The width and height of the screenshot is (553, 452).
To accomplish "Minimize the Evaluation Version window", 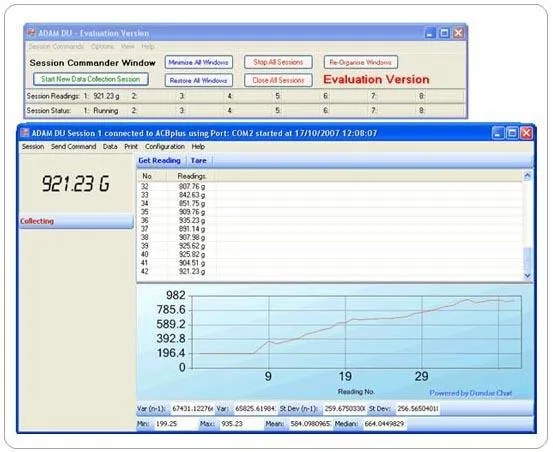I will 430,33.
